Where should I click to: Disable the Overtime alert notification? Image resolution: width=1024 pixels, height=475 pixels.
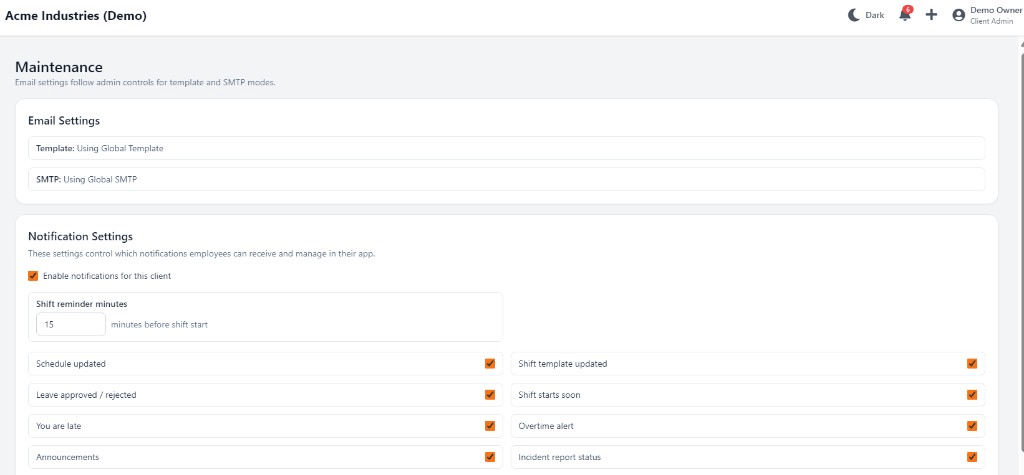972,426
